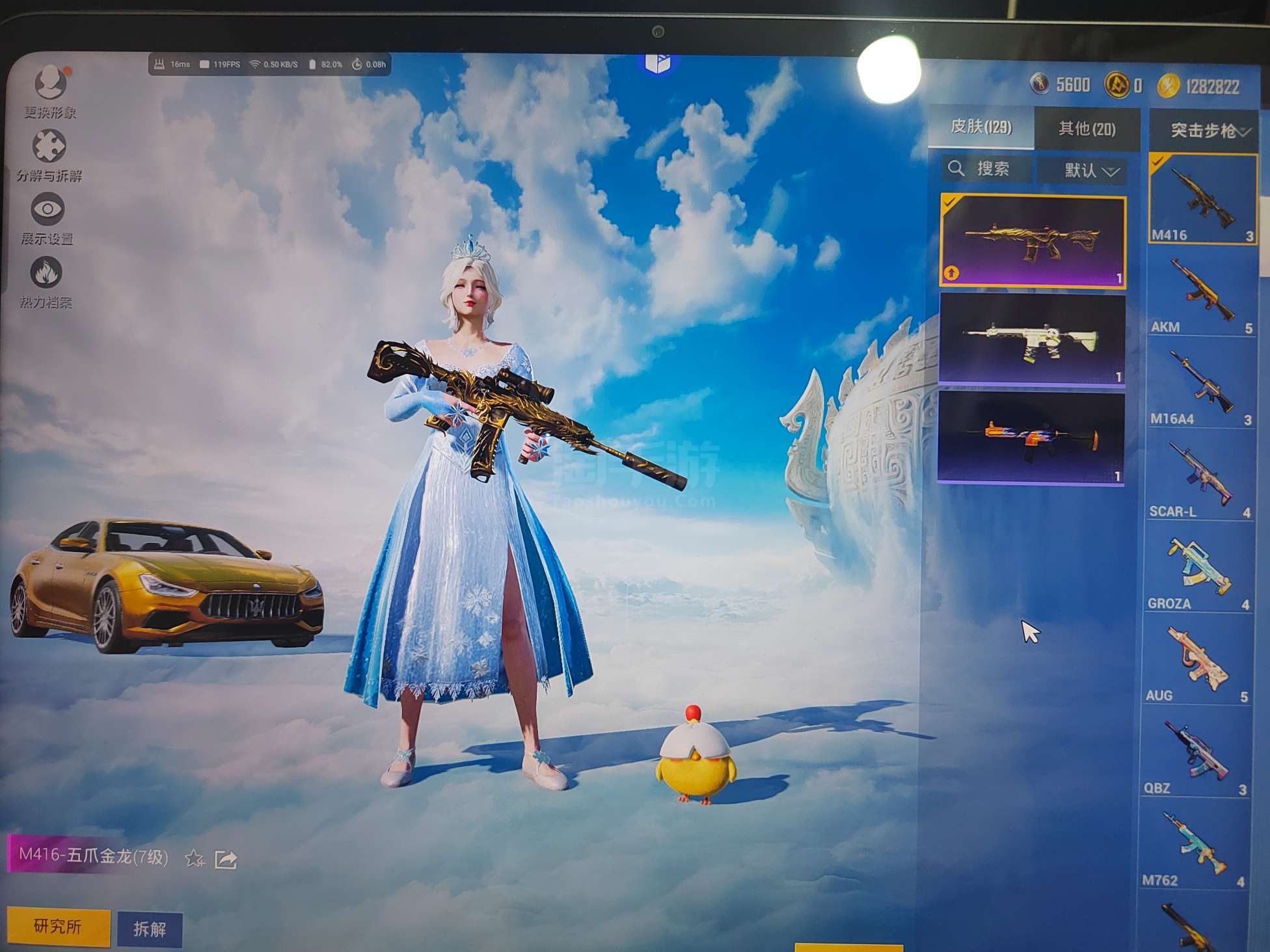This screenshot has height=952, width=1270.
Task: Click the upgrade arrow badge on gold dragon skin
Action: click(x=952, y=273)
